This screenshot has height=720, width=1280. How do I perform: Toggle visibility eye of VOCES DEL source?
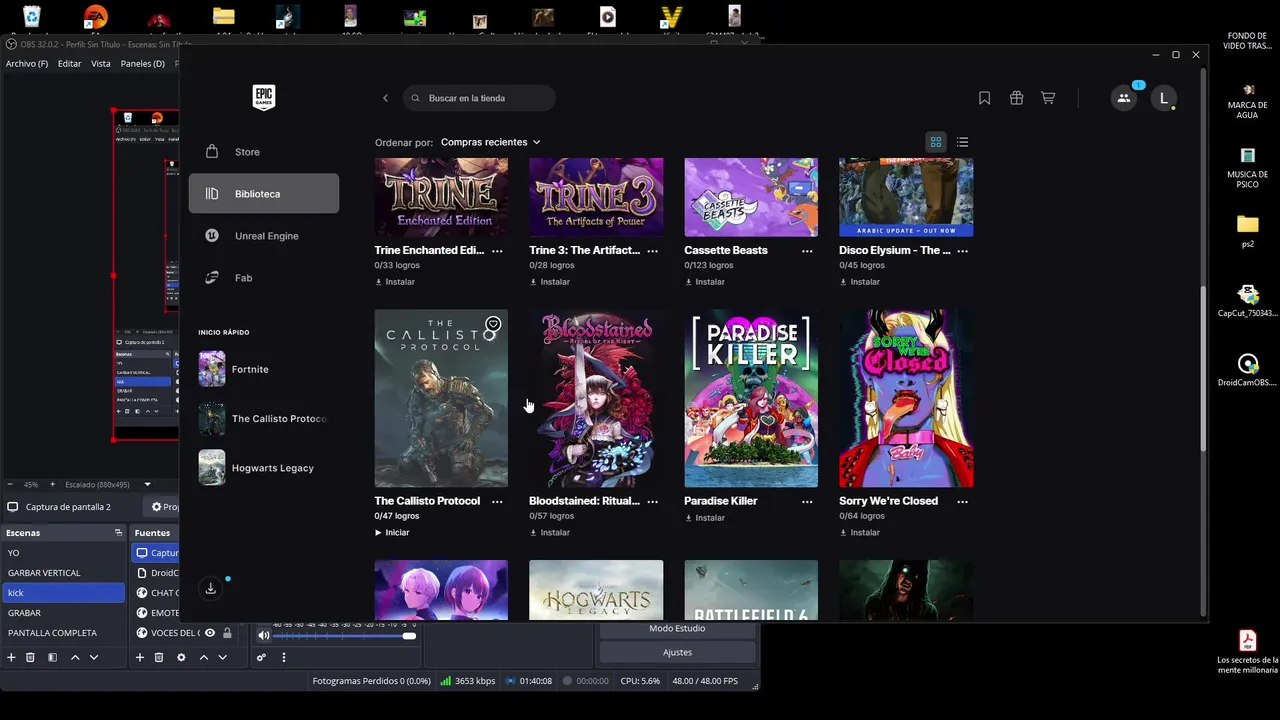coord(210,633)
